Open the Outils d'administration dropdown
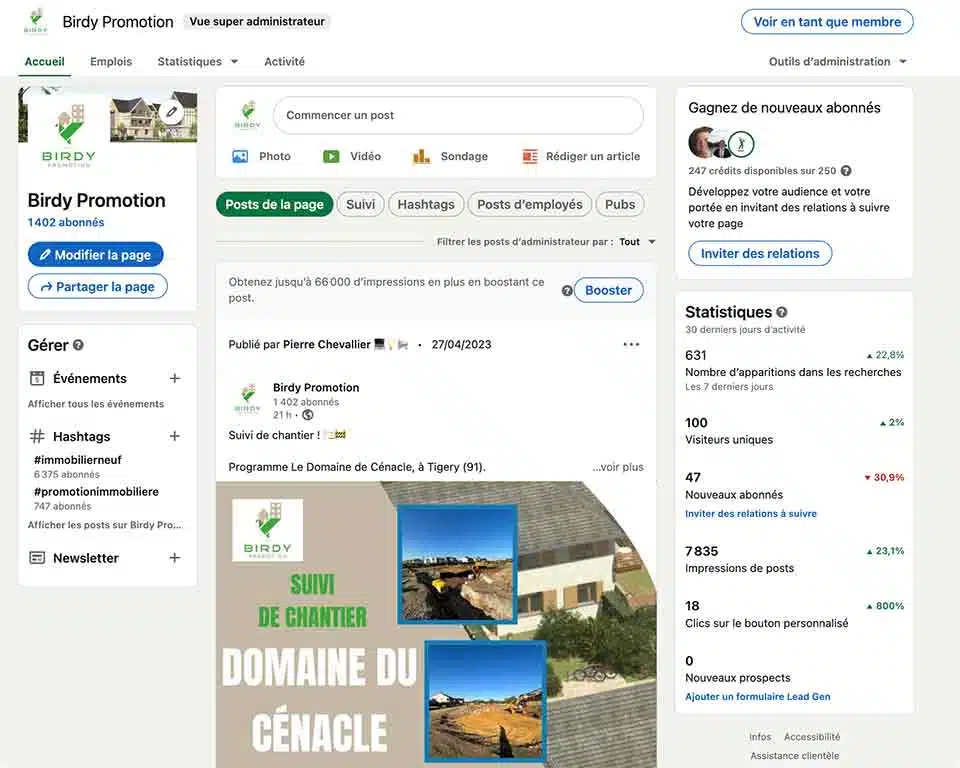 tap(838, 61)
